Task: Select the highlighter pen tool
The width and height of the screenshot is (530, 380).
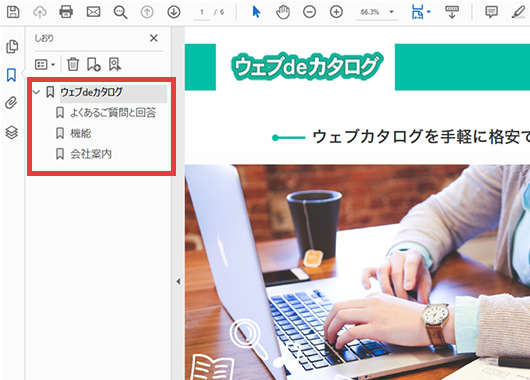Action: point(518,12)
